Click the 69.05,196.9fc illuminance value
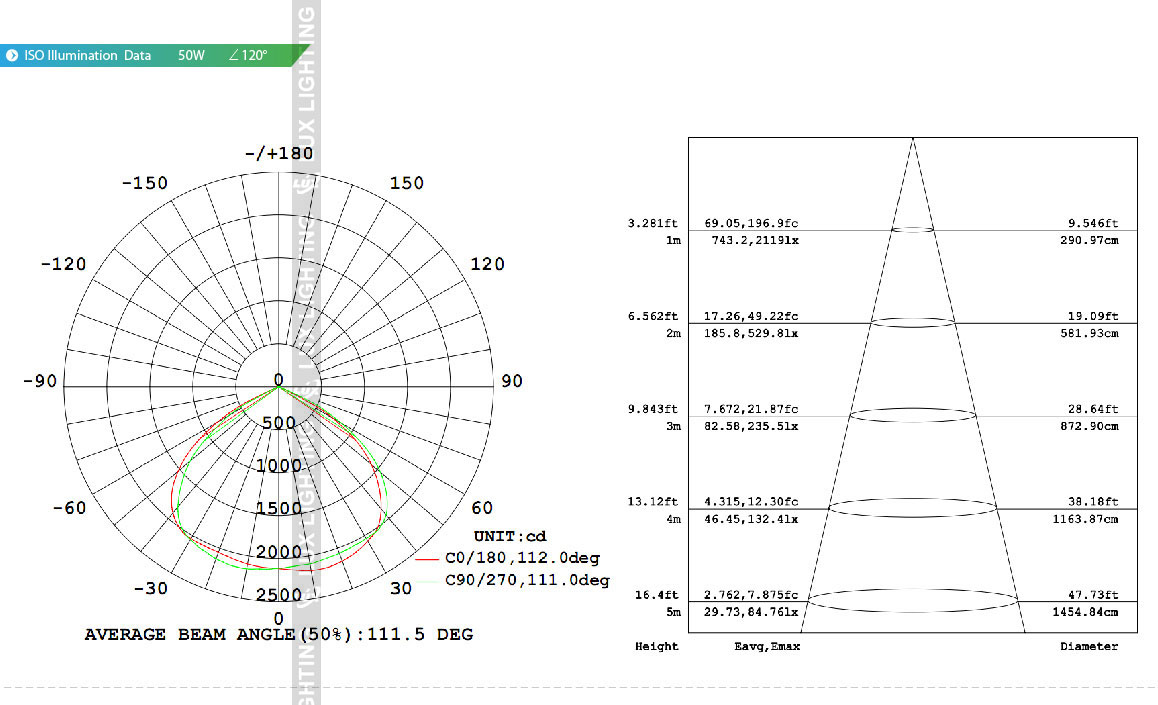The height and width of the screenshot is (705, 1158). click(751, 223)
